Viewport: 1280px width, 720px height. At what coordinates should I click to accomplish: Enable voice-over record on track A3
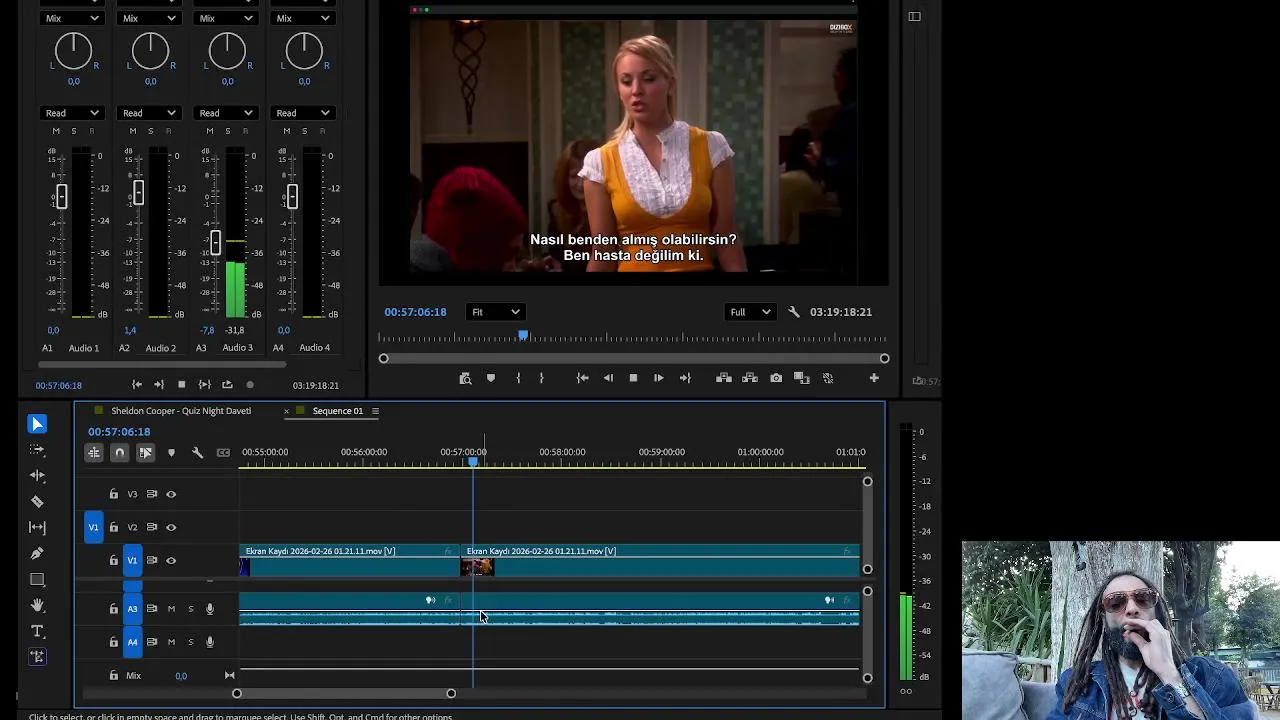210,609
